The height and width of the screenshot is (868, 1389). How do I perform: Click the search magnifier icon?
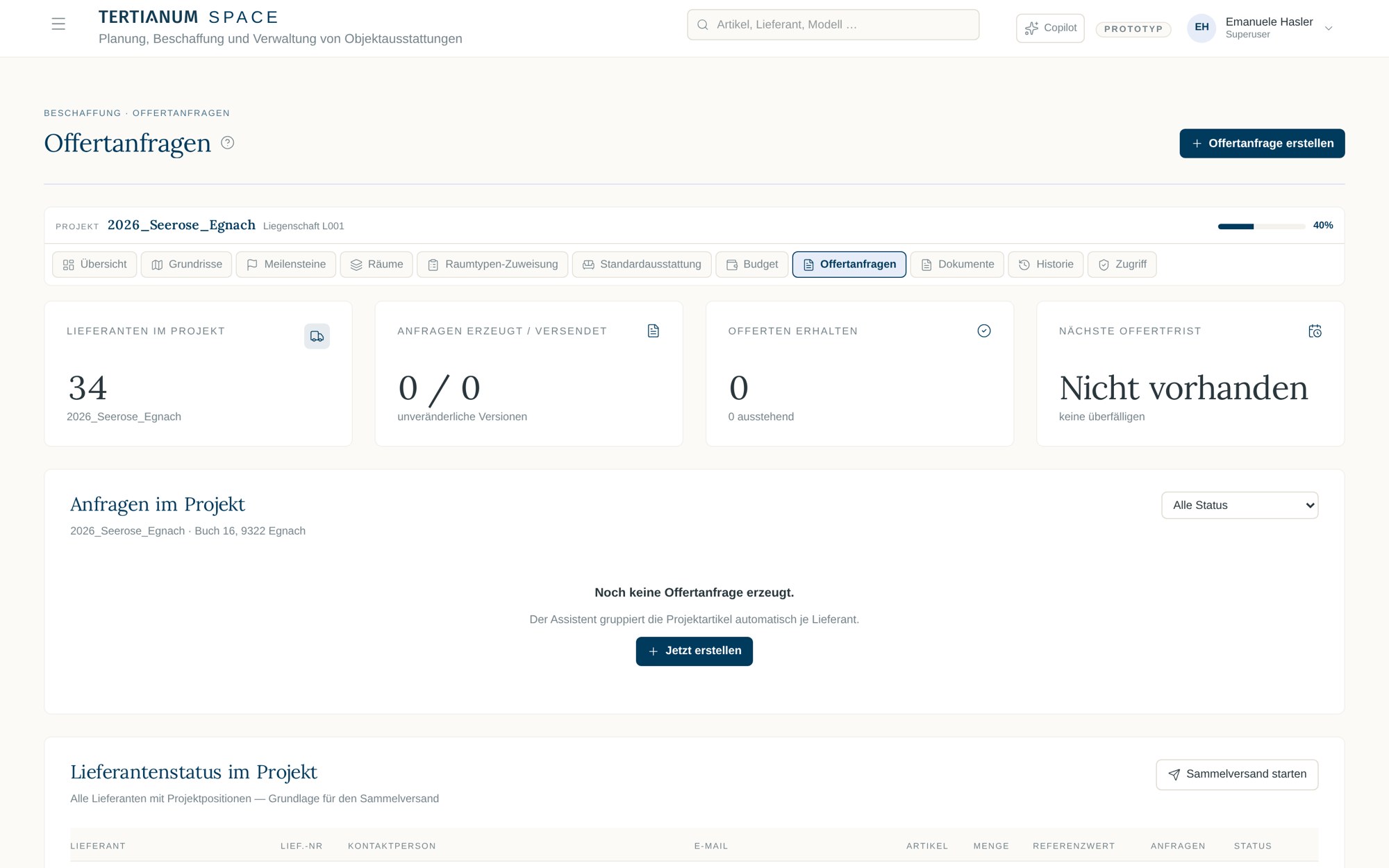coord(702,25)
